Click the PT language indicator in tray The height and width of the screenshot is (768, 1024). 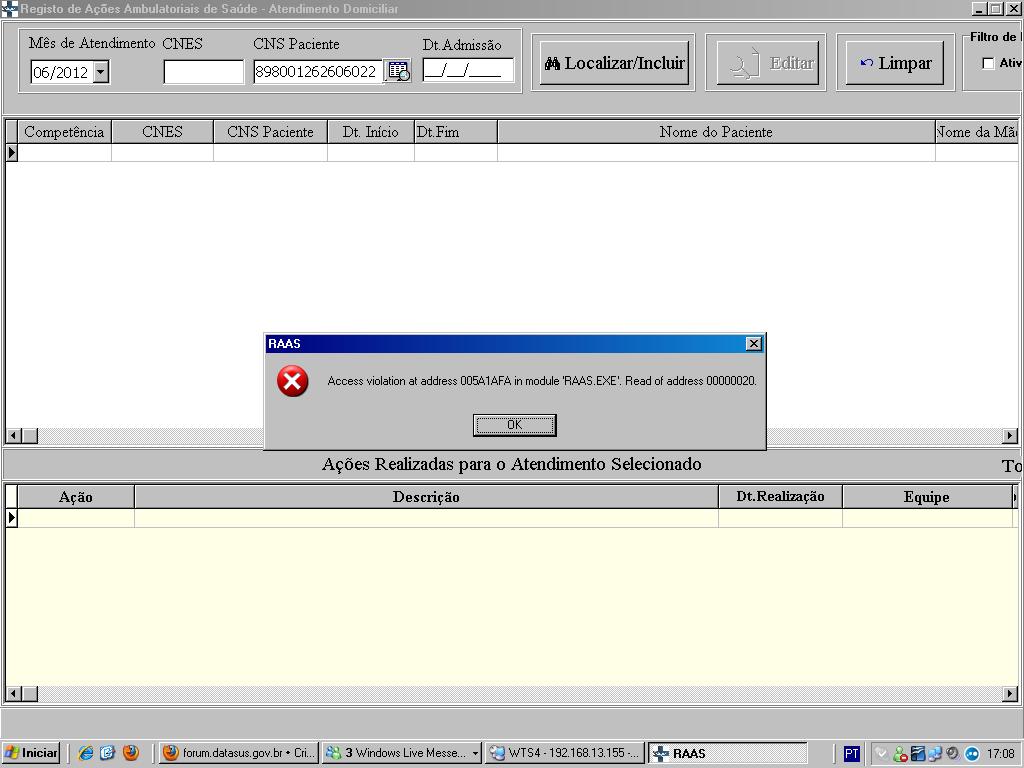851,754
